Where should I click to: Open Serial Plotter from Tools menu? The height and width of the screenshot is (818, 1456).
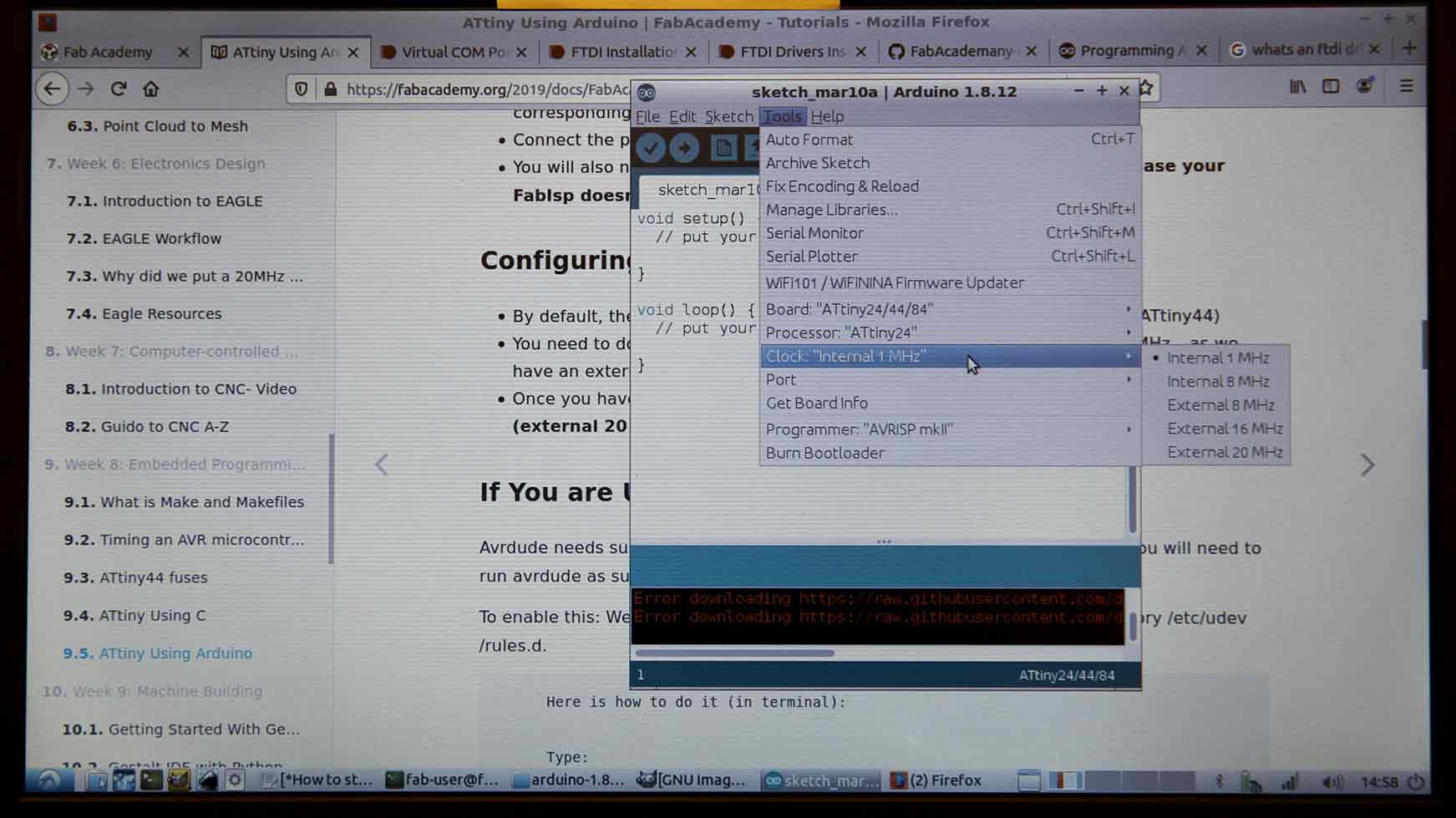950,257
